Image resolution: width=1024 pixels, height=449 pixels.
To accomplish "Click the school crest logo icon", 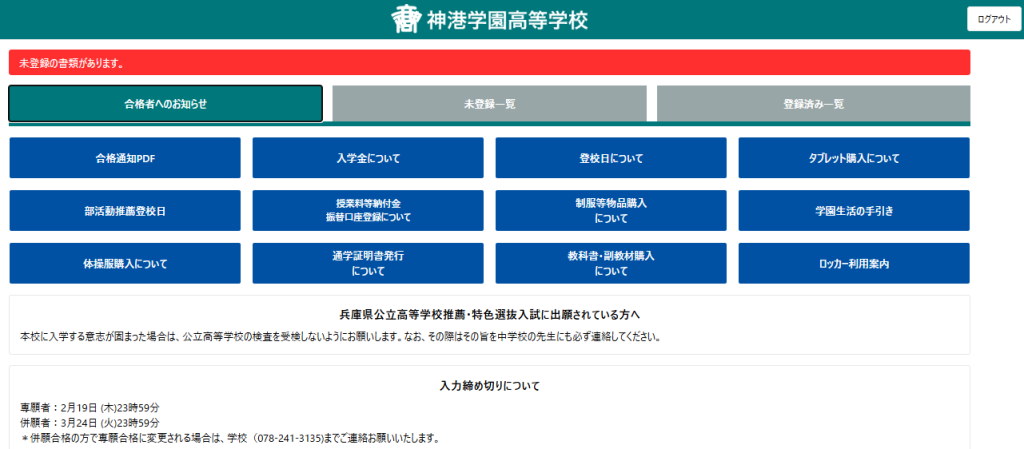I will pos(406,19).
